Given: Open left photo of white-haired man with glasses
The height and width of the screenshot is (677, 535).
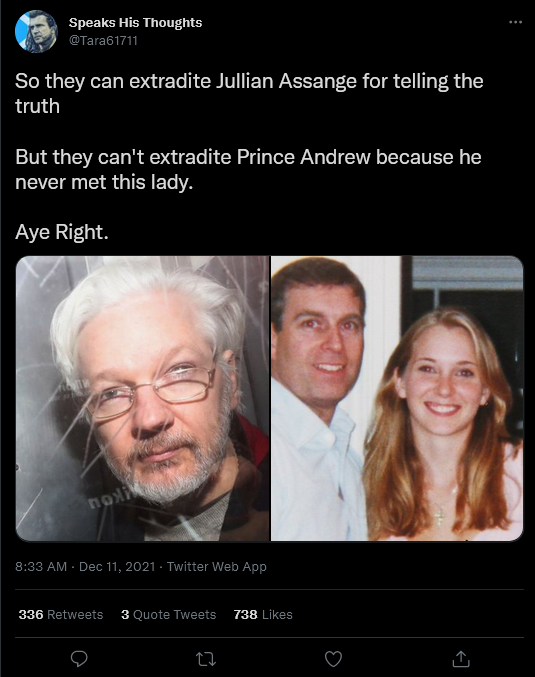Looking at the screenshot, I should click(x=142, y=399).
